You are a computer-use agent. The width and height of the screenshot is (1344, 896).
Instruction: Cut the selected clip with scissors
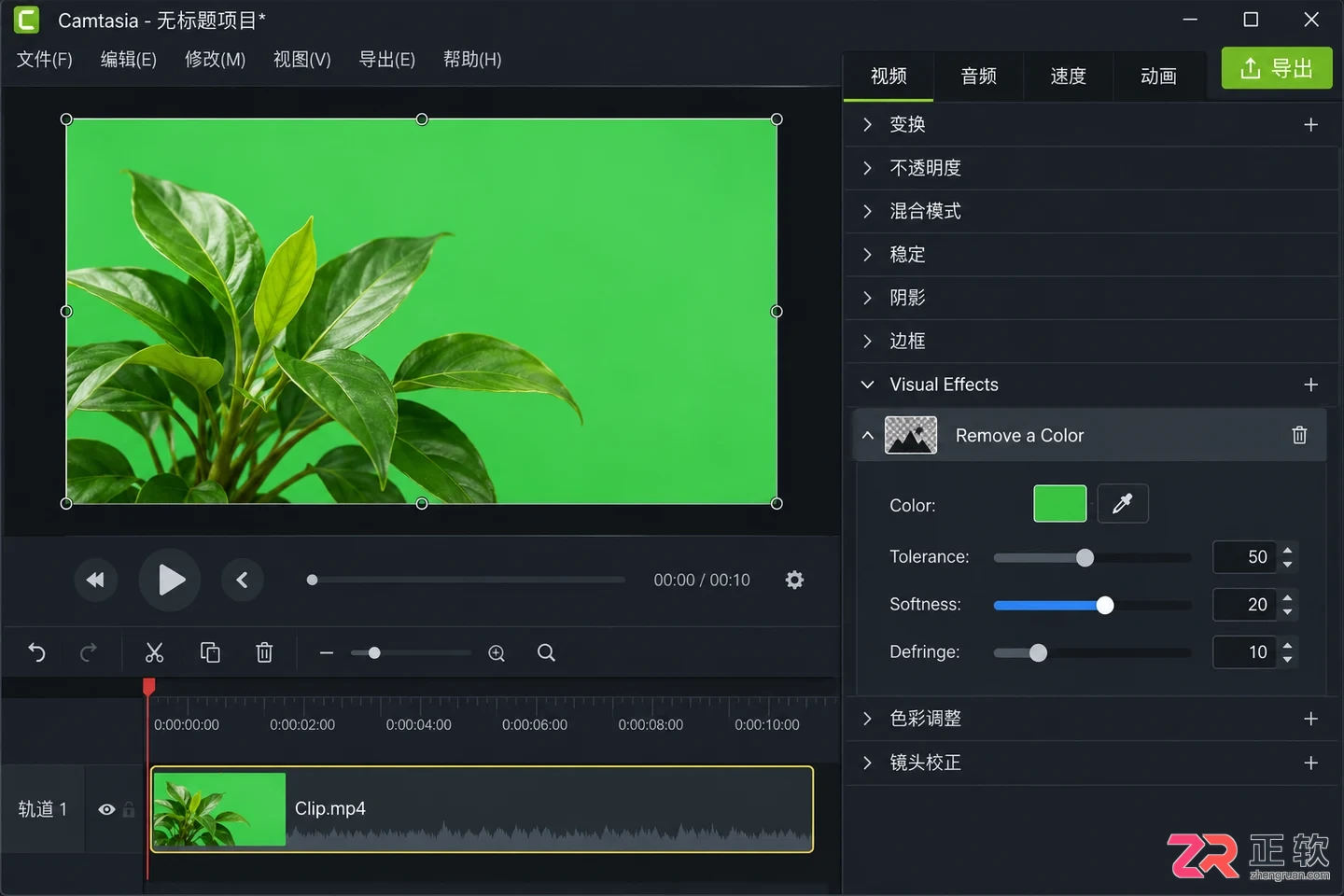pos(155,652)
